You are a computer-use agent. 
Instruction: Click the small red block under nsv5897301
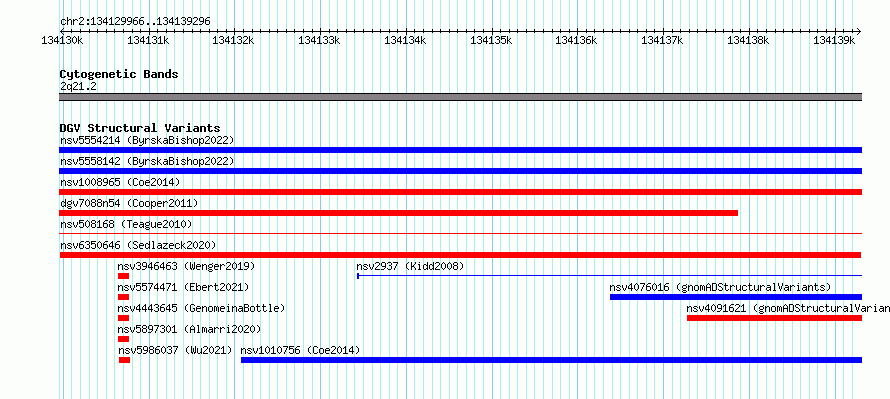coord(124,339)
